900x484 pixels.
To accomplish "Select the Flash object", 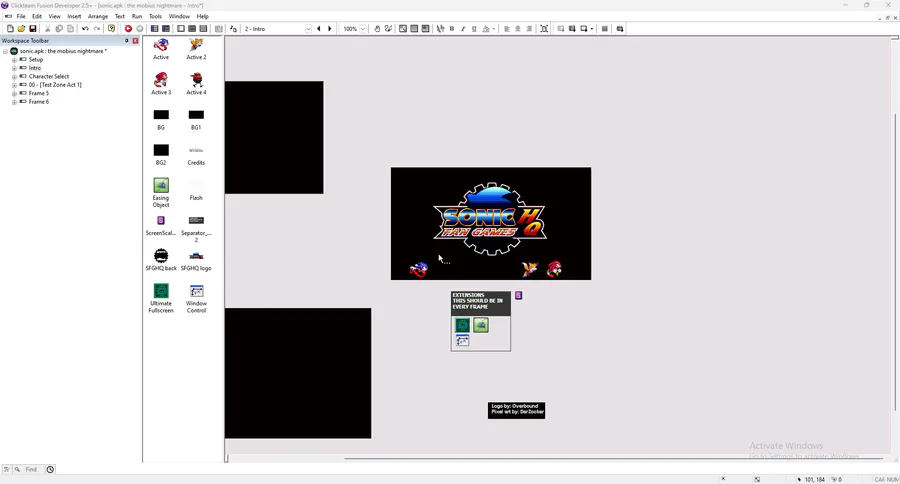I will [196, 185].
